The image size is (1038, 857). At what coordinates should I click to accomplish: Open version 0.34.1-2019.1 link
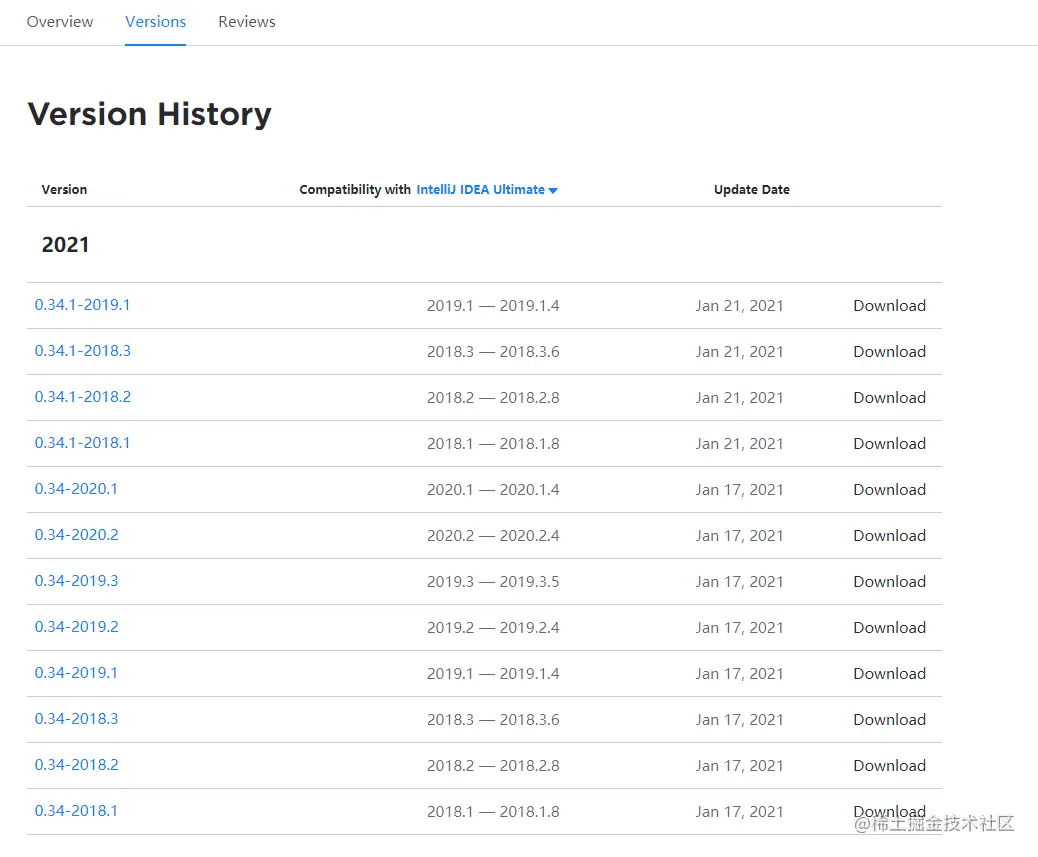(82, 305)
